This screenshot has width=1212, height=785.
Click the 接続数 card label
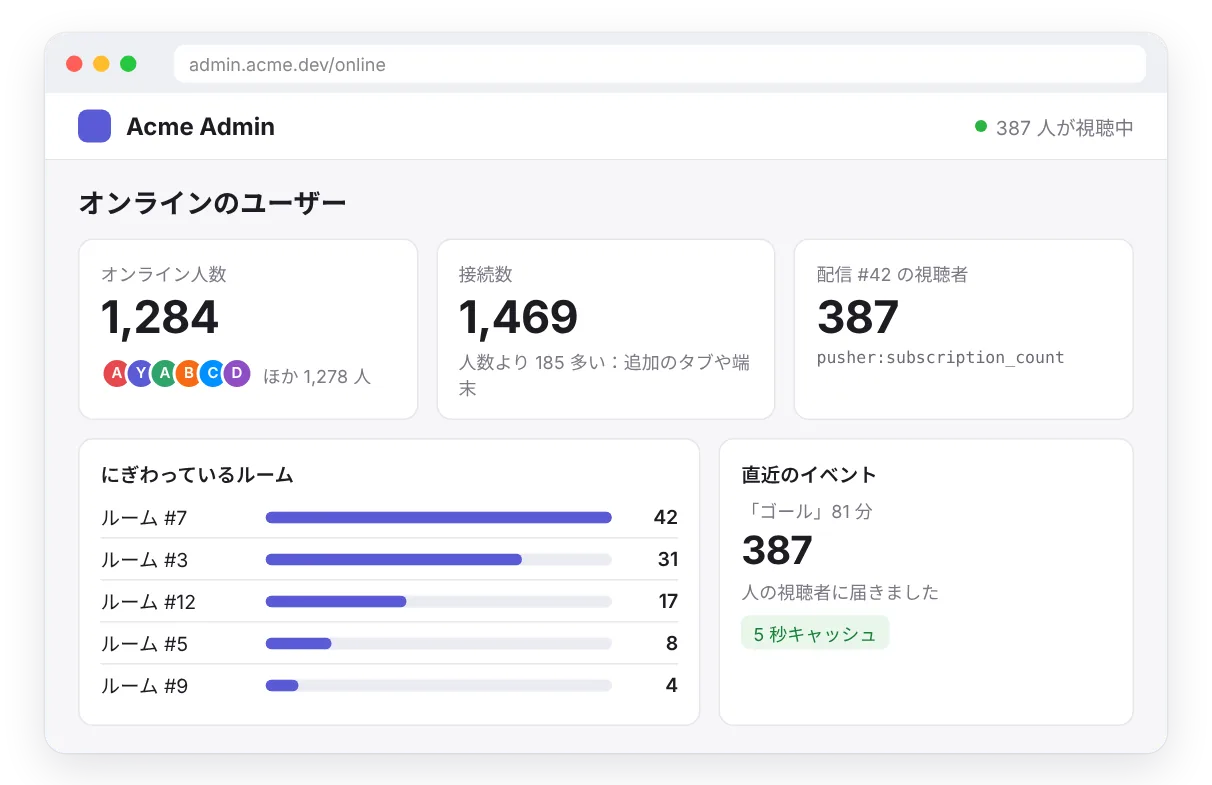[486, 274]
